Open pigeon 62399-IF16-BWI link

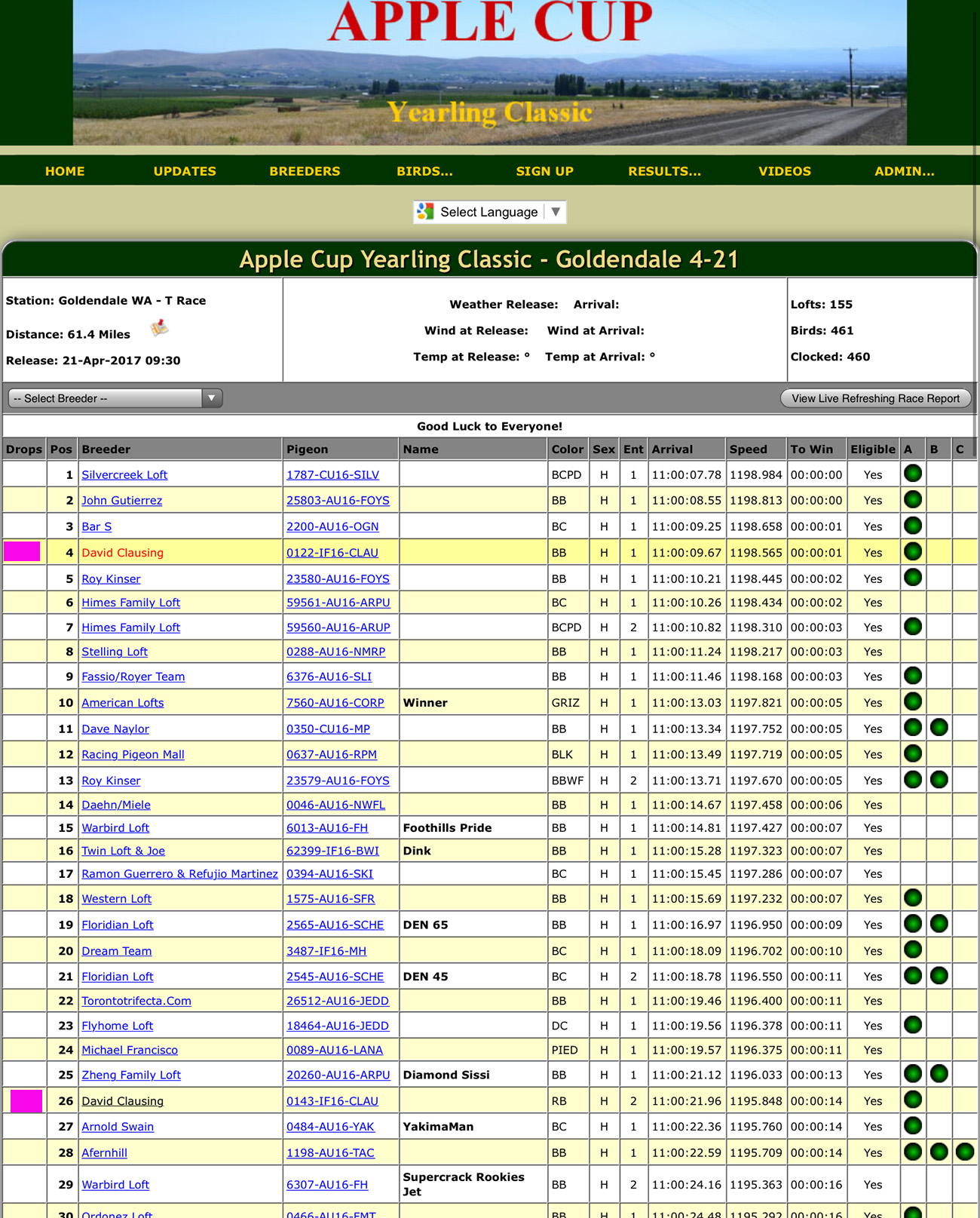[332, 851]
